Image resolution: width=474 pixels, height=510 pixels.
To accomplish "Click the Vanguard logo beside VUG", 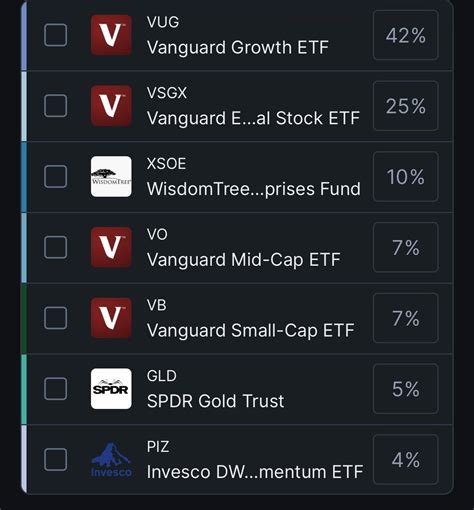I will 111,35.
